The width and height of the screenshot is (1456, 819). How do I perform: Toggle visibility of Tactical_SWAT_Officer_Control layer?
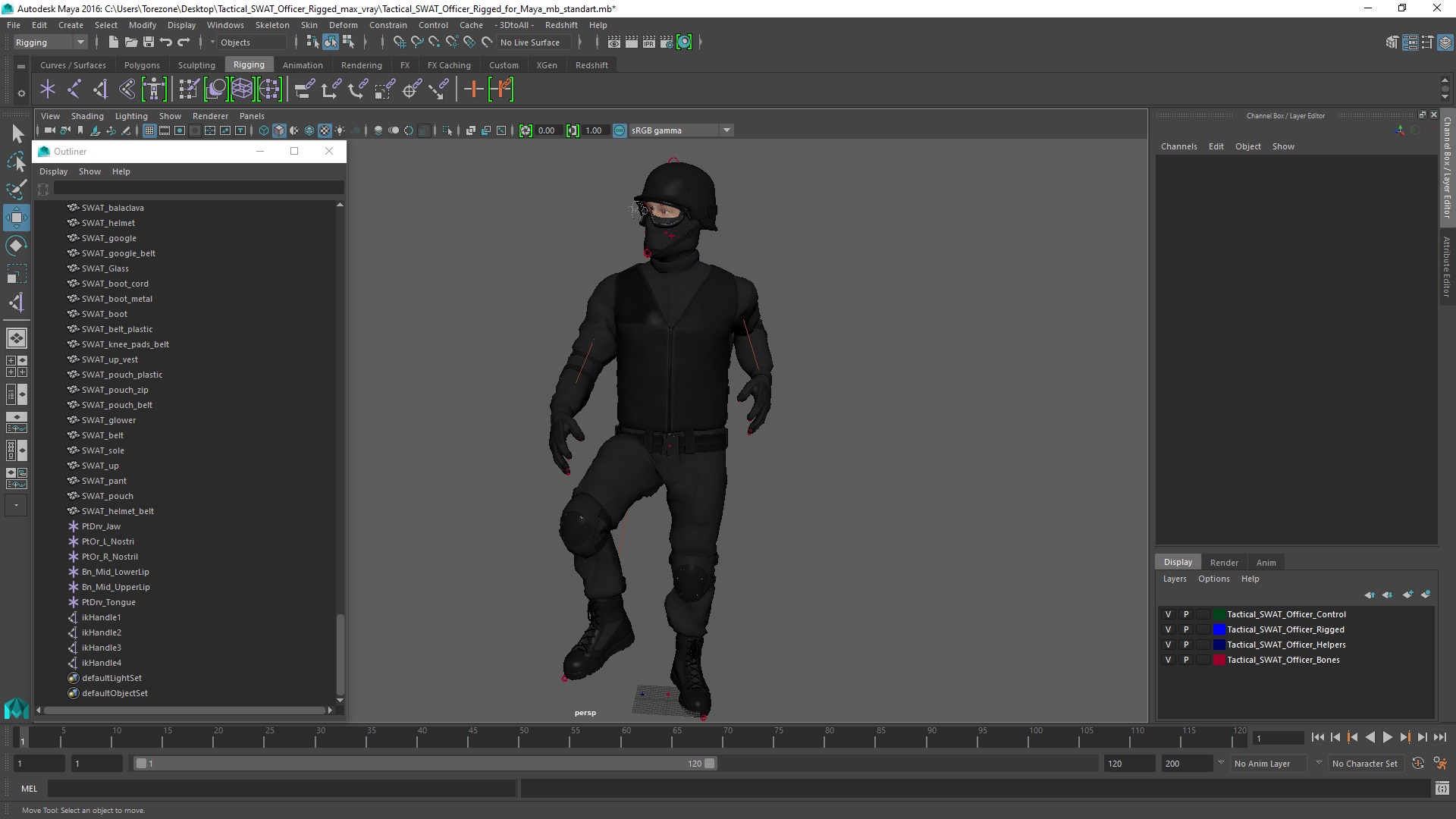pyautogui.click(x=1168, y=614)
